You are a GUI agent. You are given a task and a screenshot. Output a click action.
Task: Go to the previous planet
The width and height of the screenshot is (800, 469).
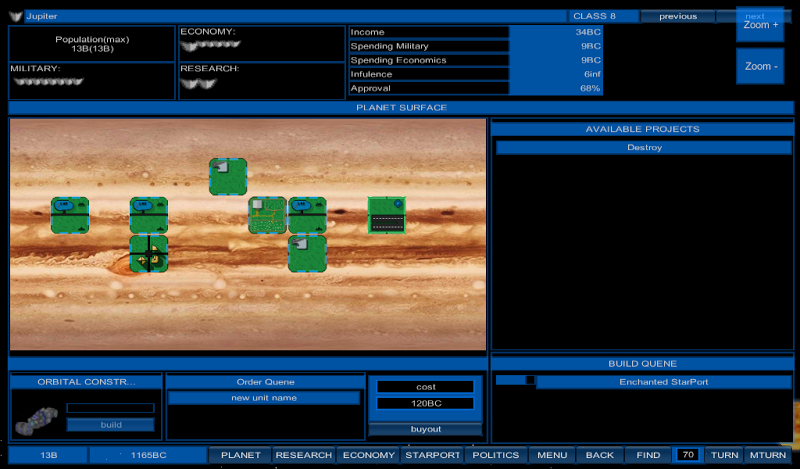click(x=678, y=16)
